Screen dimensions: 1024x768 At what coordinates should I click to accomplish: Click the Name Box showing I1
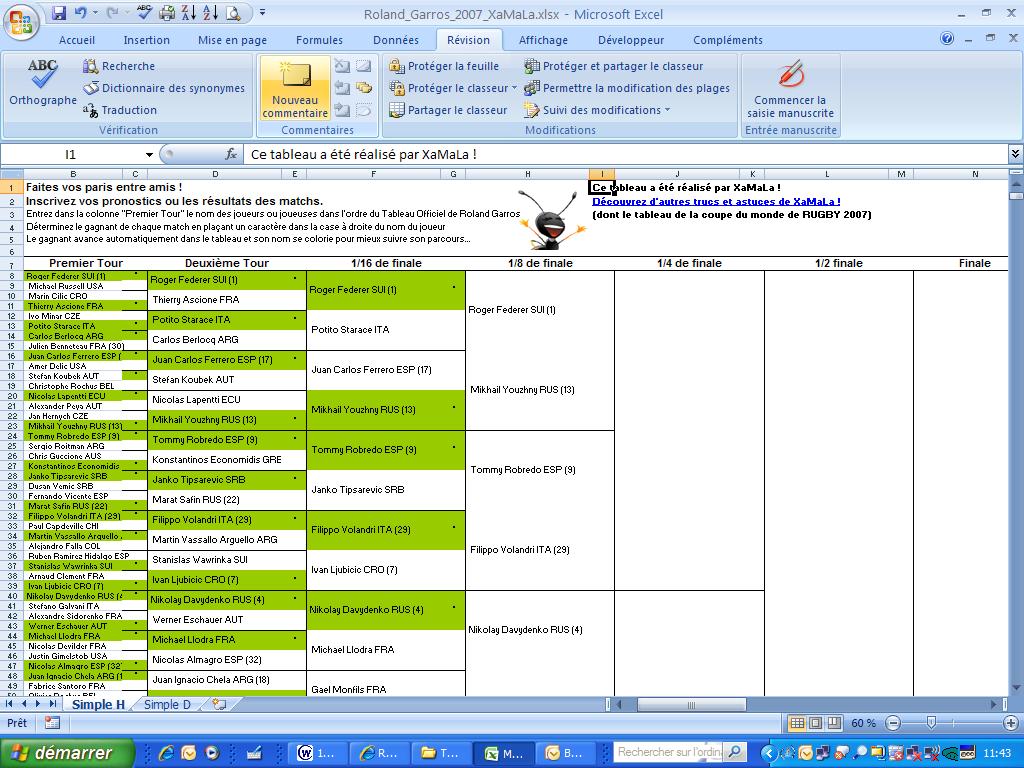[71, 155]
